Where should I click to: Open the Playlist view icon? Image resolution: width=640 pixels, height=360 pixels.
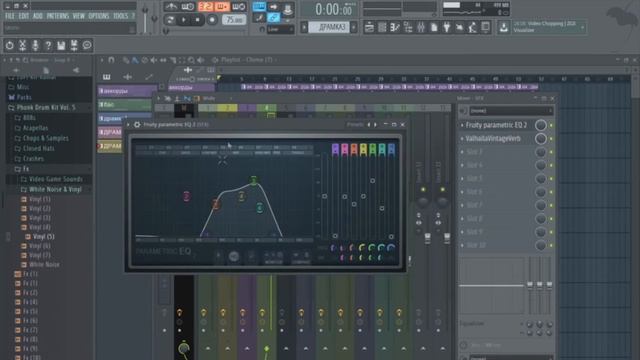click(x=369, y=27)
